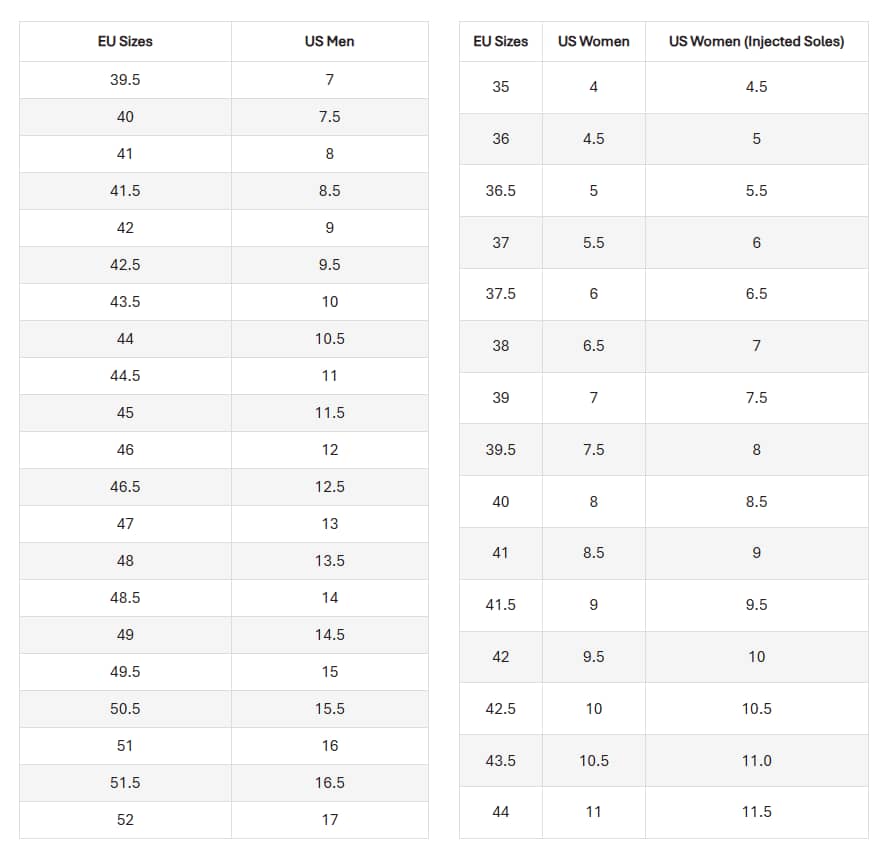The image size is (886, 863).
Task: Click the EU 48.5 size cell
Action: click(x=125, y=598)
